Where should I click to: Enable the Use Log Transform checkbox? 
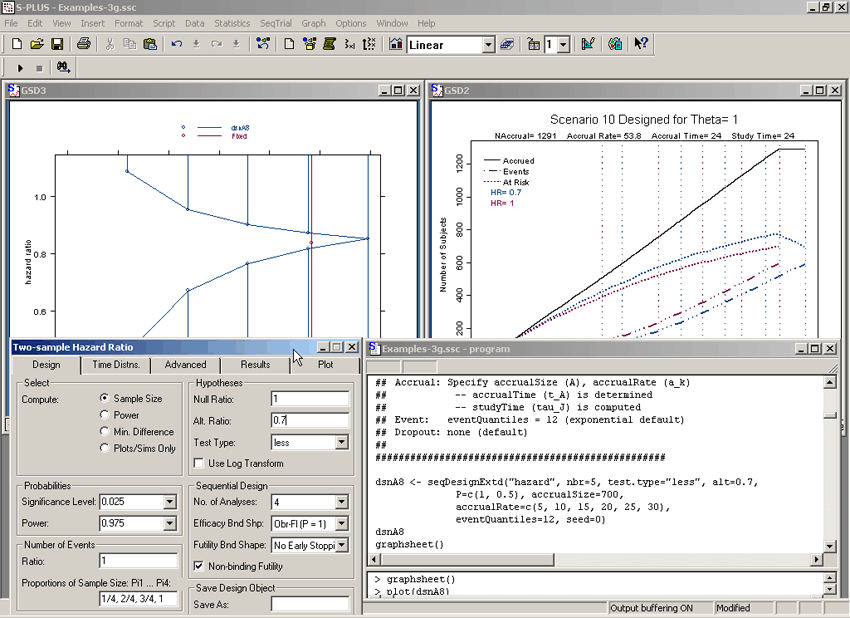coord(200,463)
